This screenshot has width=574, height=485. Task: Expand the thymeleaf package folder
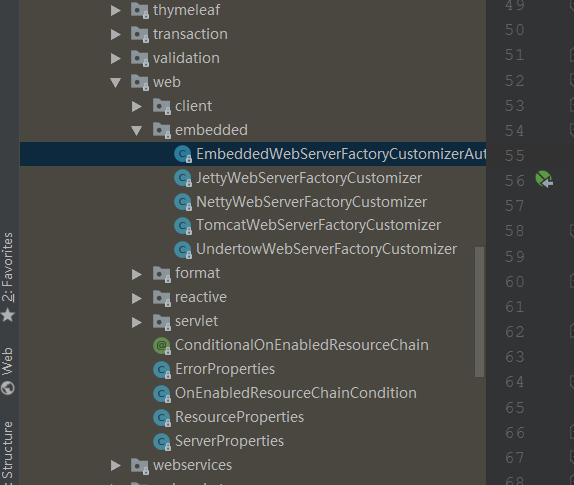click(116, 10)
